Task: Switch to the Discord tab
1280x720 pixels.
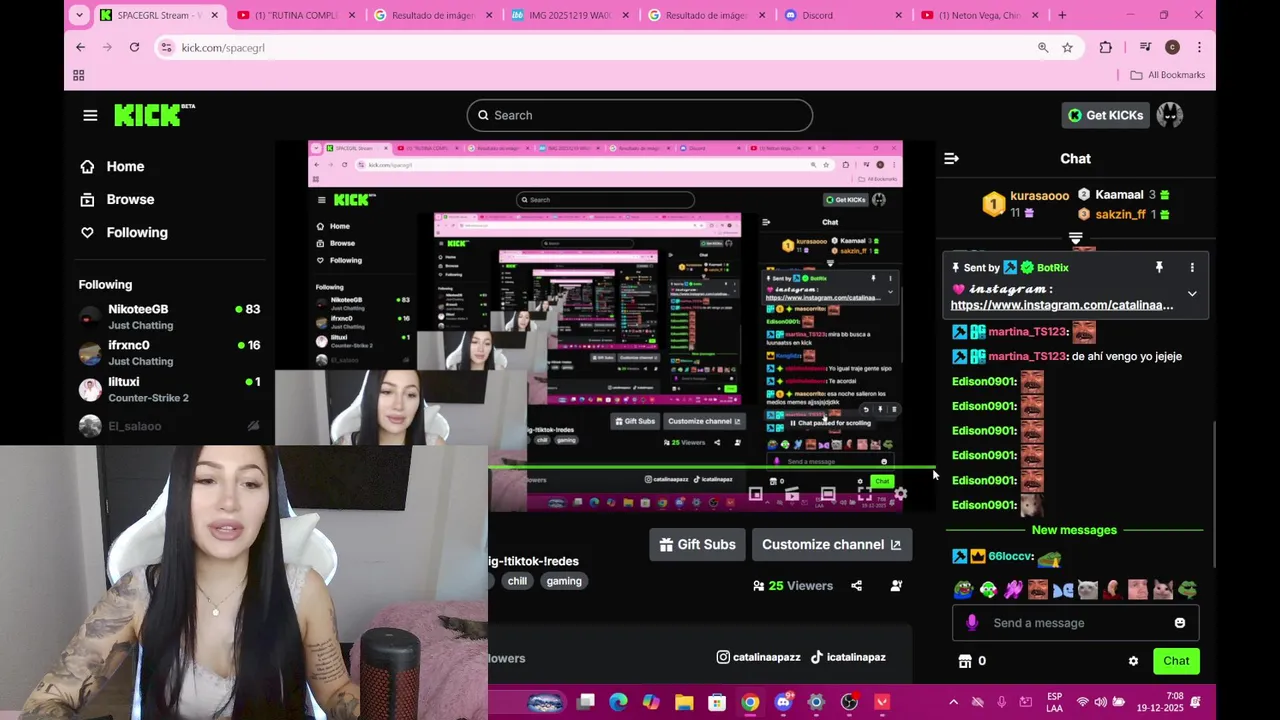Action: click(x=845, y=15)
